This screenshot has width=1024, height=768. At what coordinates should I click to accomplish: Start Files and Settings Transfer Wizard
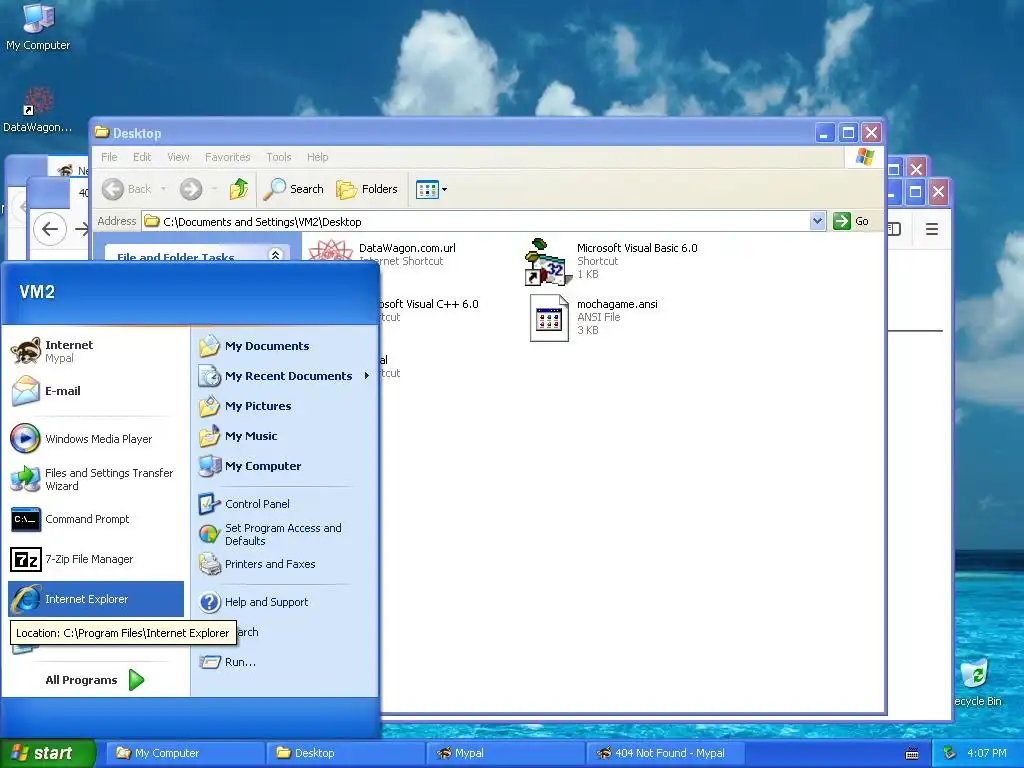click(x=97, y=479)
